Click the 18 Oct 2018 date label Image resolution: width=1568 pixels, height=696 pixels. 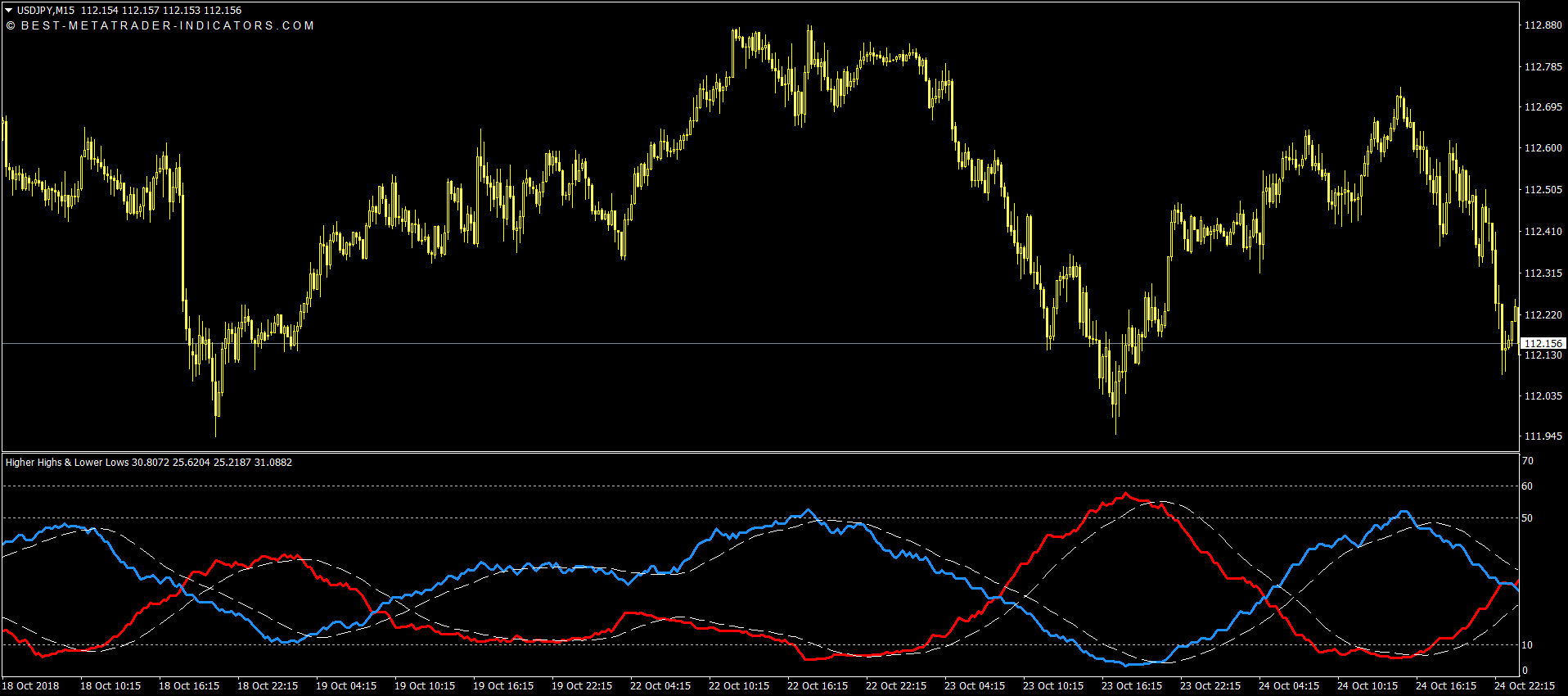[x=31, y=686]
